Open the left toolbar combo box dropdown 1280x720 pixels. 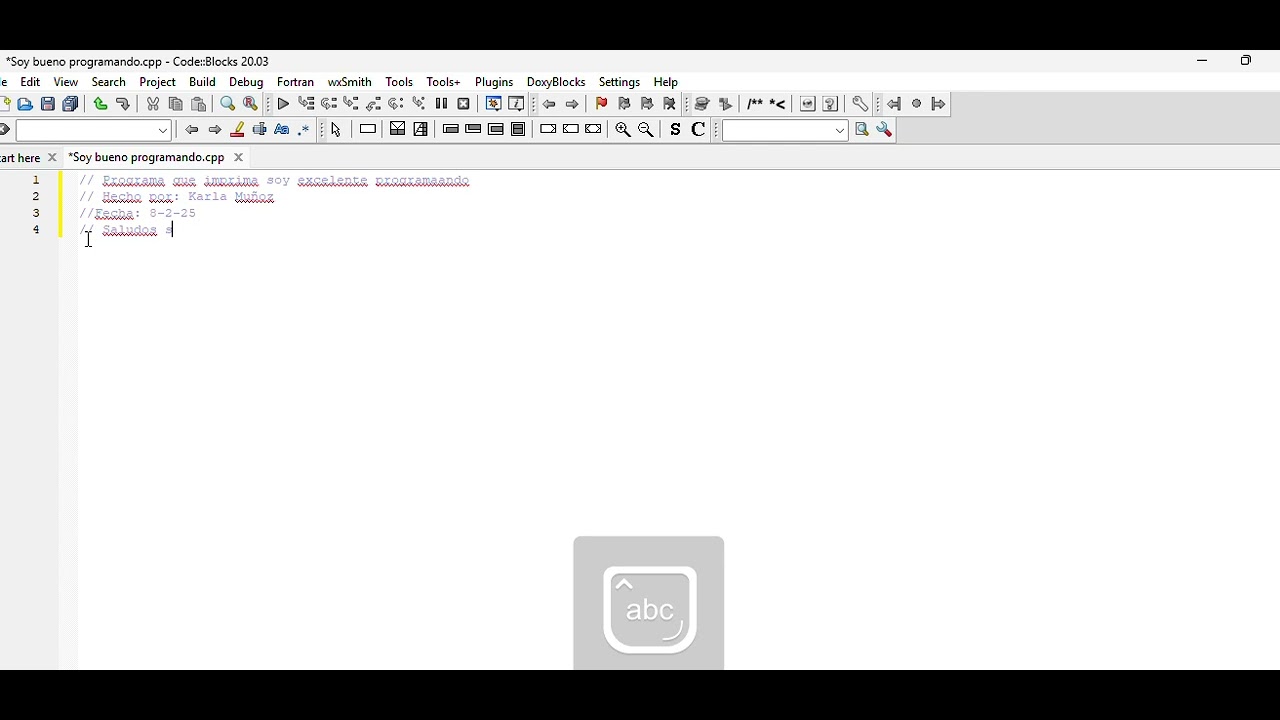coord(163,130)
